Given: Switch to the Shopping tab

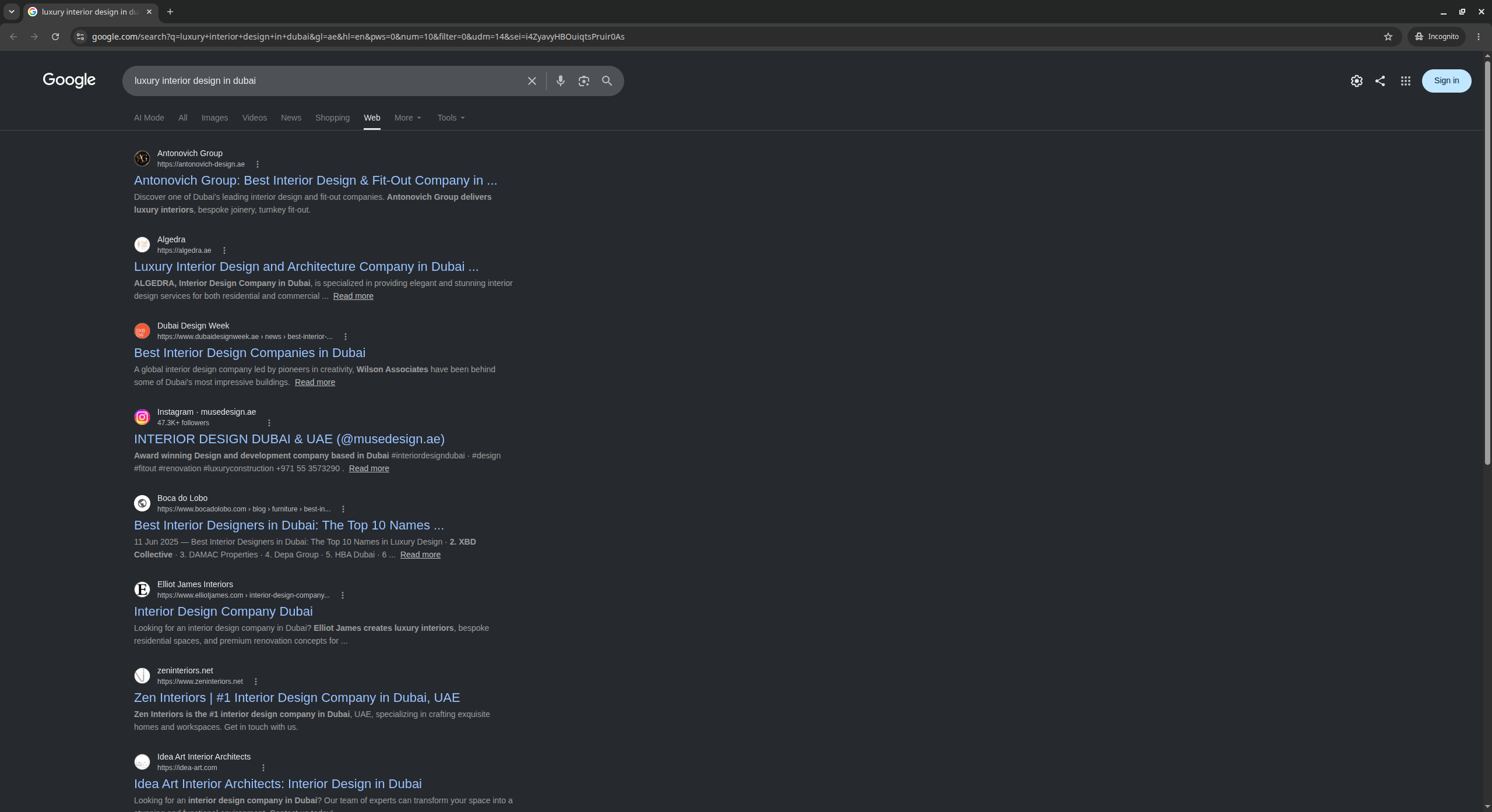Looking at the screenshot, I should [333, 118].
